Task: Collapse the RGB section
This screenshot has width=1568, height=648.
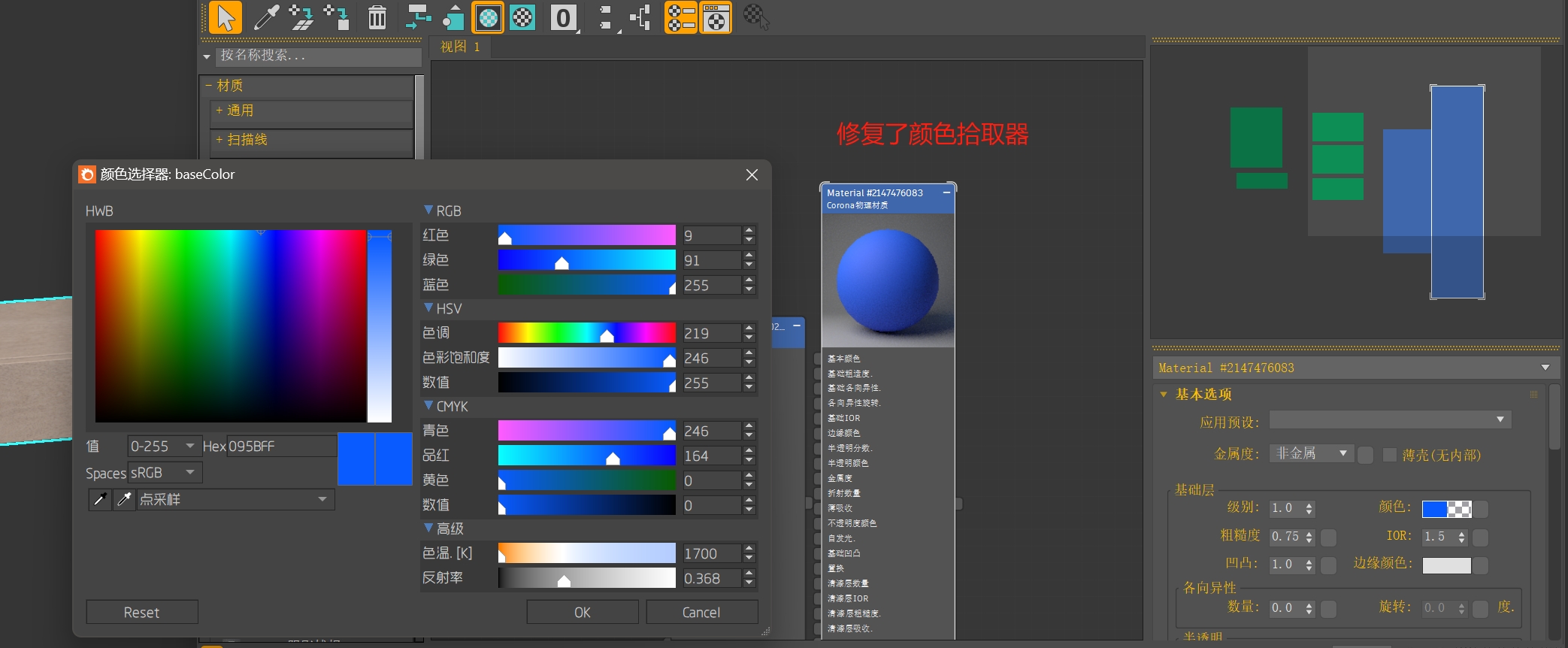Action: (428, 210)
